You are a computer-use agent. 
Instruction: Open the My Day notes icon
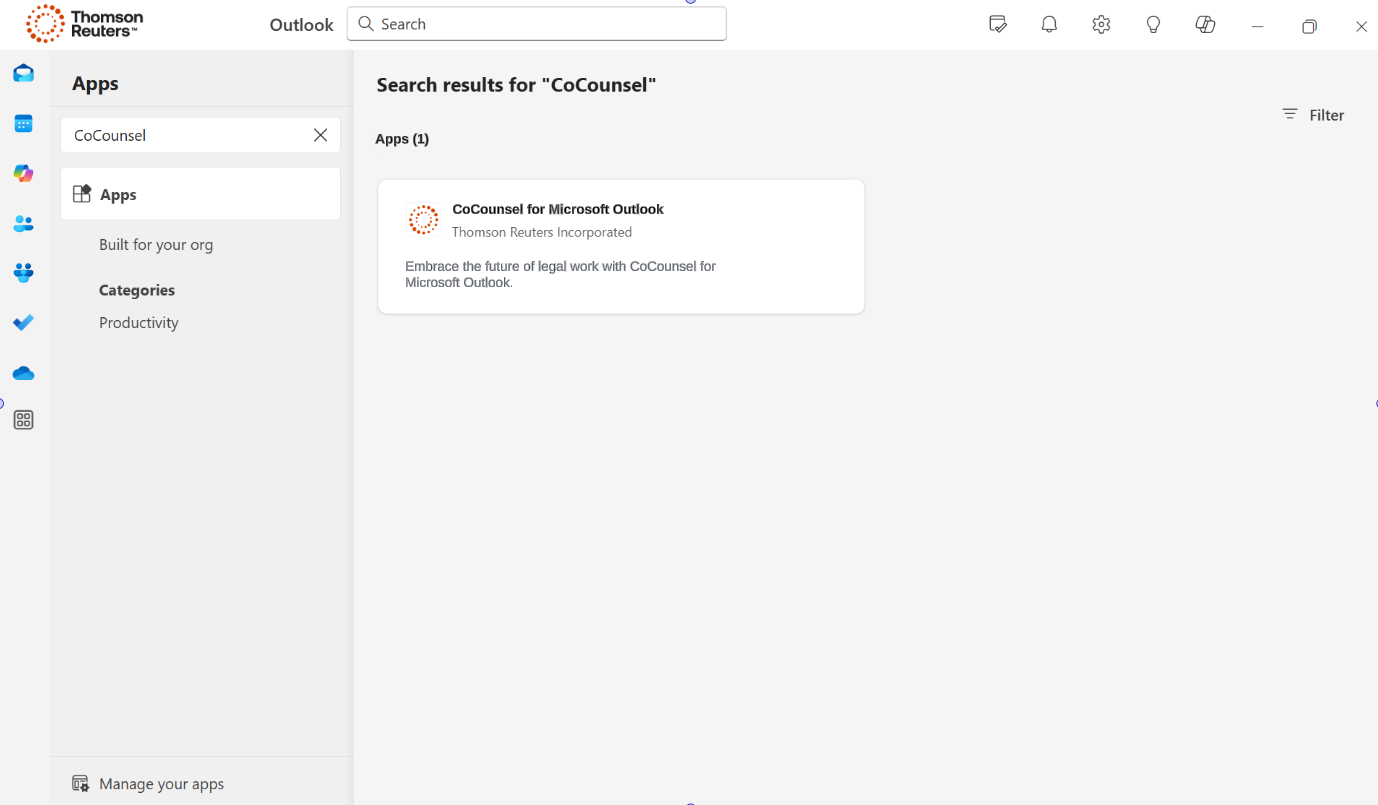coord(997,25)
